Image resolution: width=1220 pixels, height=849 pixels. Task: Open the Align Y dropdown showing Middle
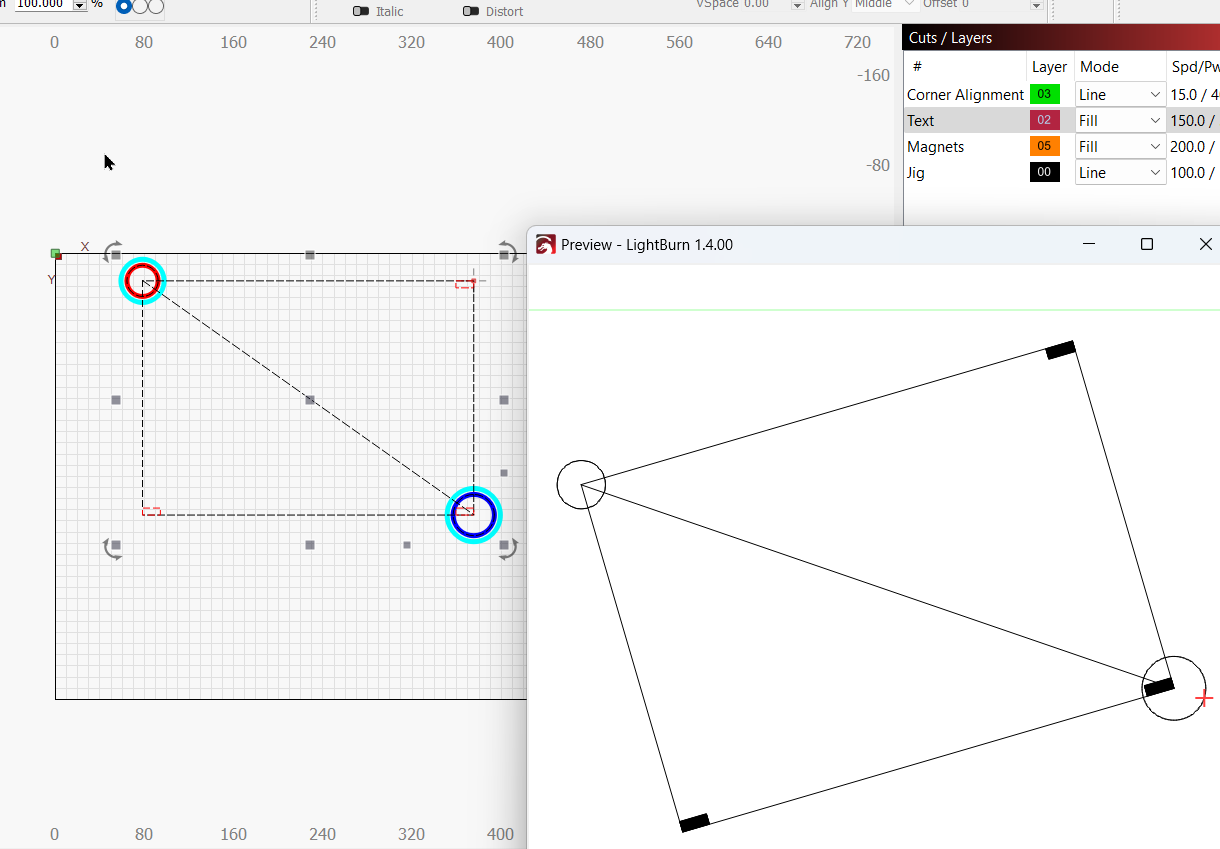[907, 4]
